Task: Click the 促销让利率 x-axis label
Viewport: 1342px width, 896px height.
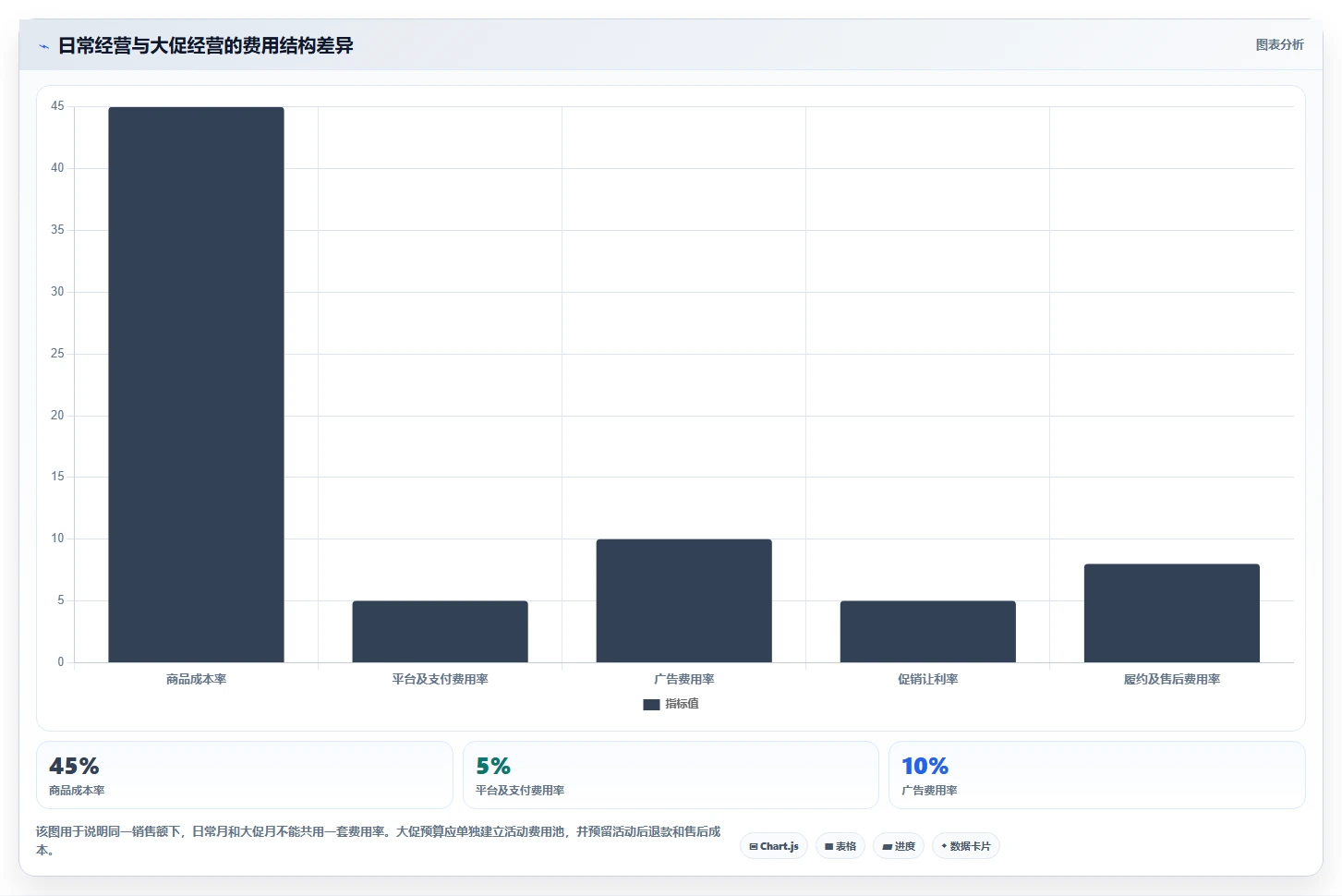Action: point(927,679)
